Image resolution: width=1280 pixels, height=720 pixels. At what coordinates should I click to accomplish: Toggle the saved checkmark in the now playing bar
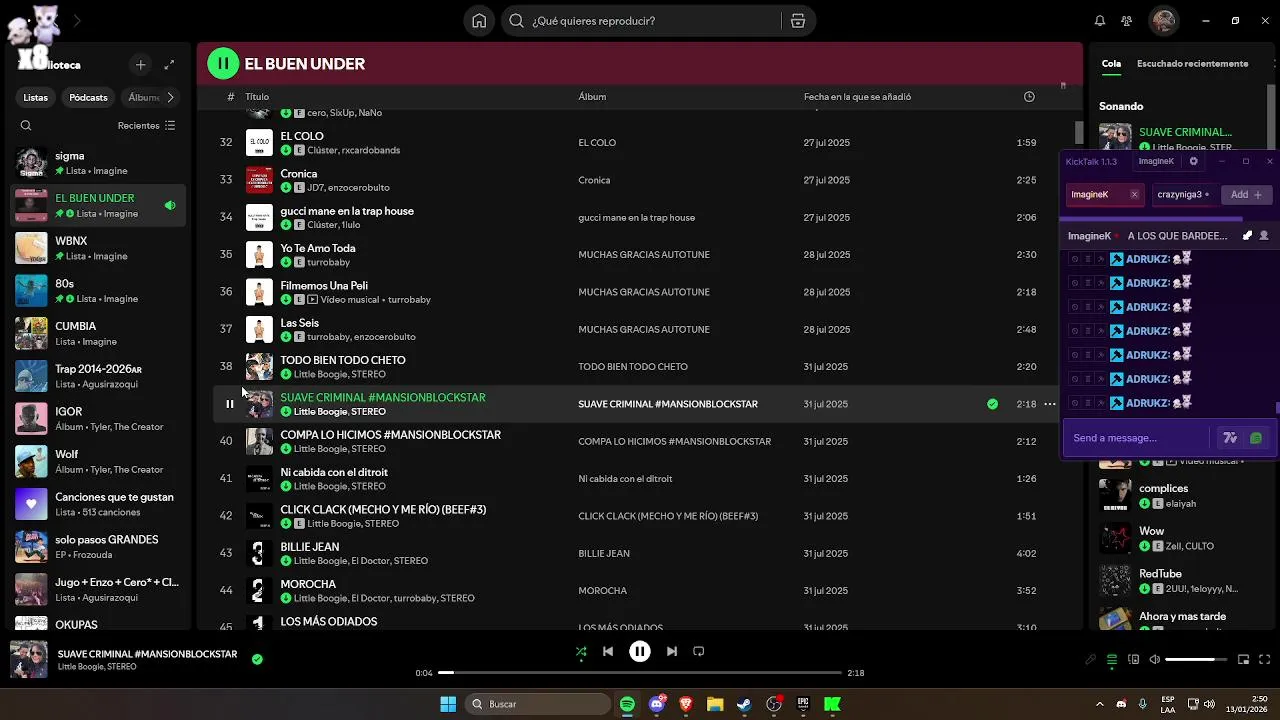[x=257, y=659]
